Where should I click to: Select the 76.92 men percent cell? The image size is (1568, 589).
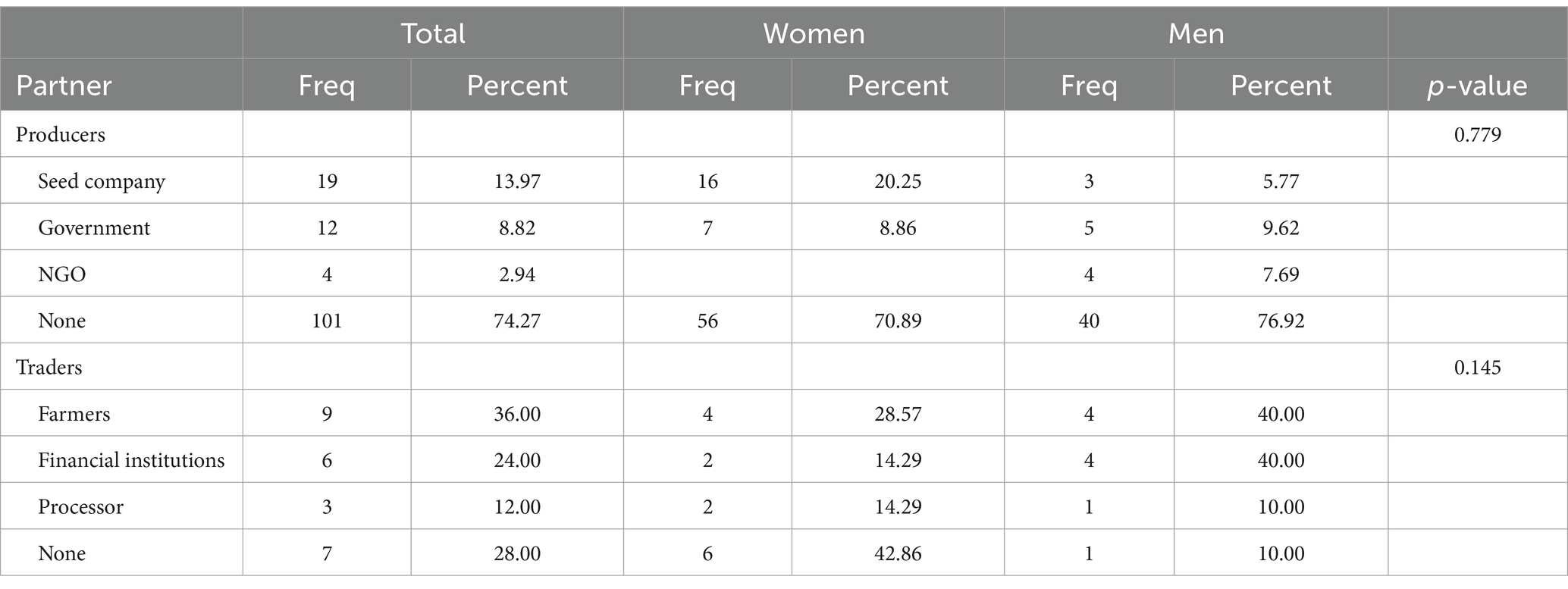tap(1281, 321)
